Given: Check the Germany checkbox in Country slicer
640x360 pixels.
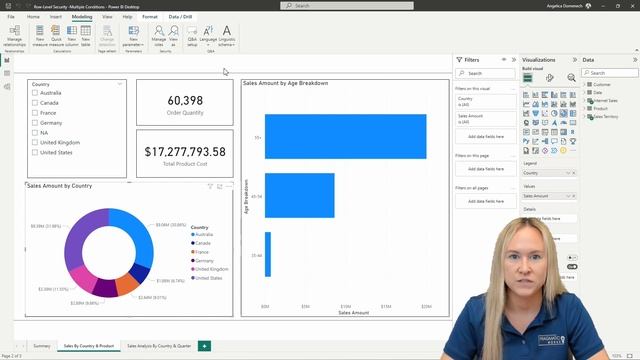Looking at the screenshot, I should pos(35,122).
